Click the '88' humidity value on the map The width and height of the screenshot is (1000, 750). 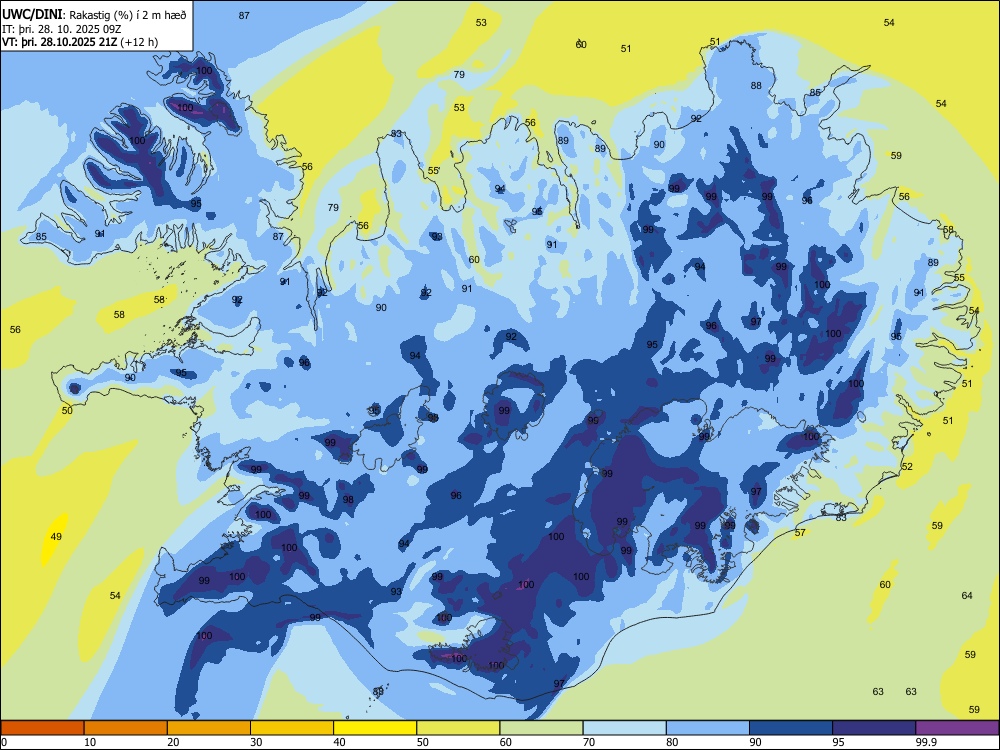[x=756, y=85]
